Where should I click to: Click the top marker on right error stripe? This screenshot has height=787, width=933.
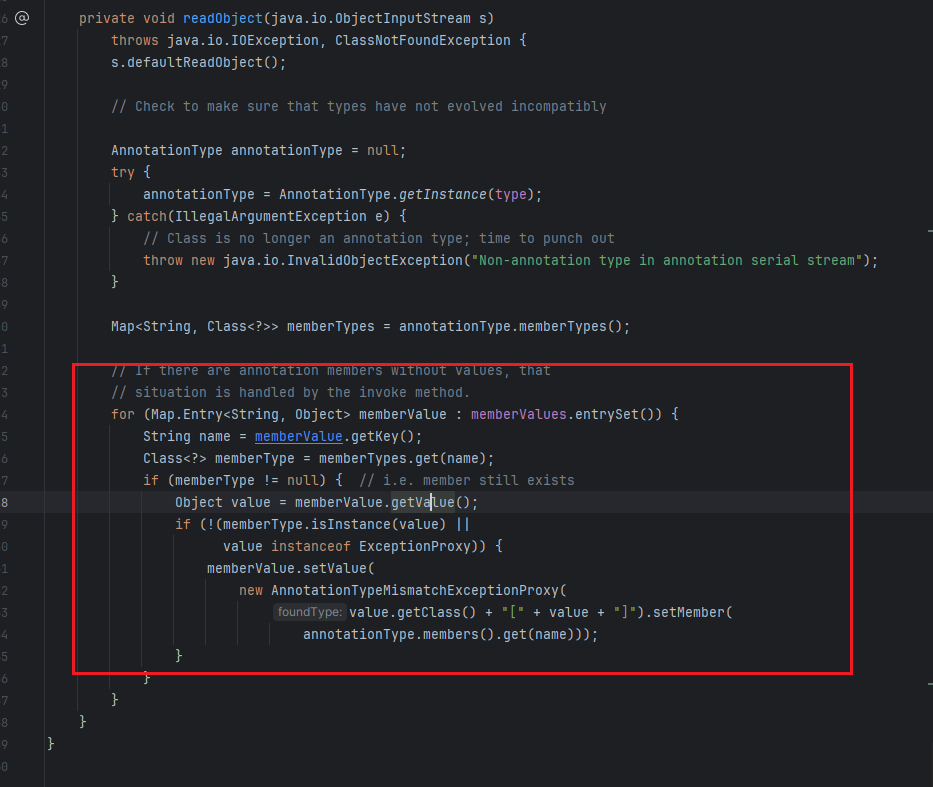pyautogui.click(x=929, y=229)
